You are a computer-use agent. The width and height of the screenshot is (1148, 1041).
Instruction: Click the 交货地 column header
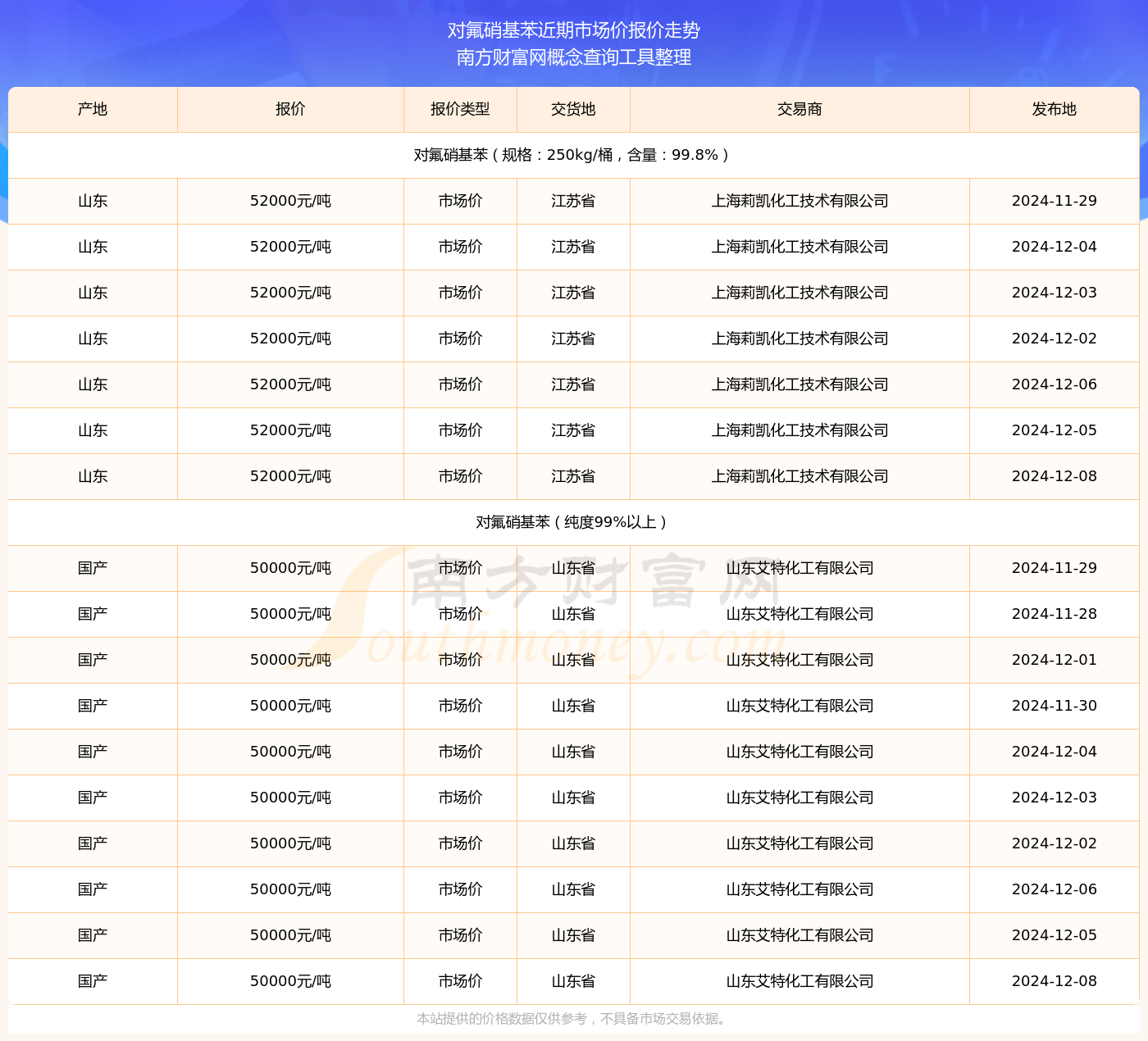click(573, 109)
